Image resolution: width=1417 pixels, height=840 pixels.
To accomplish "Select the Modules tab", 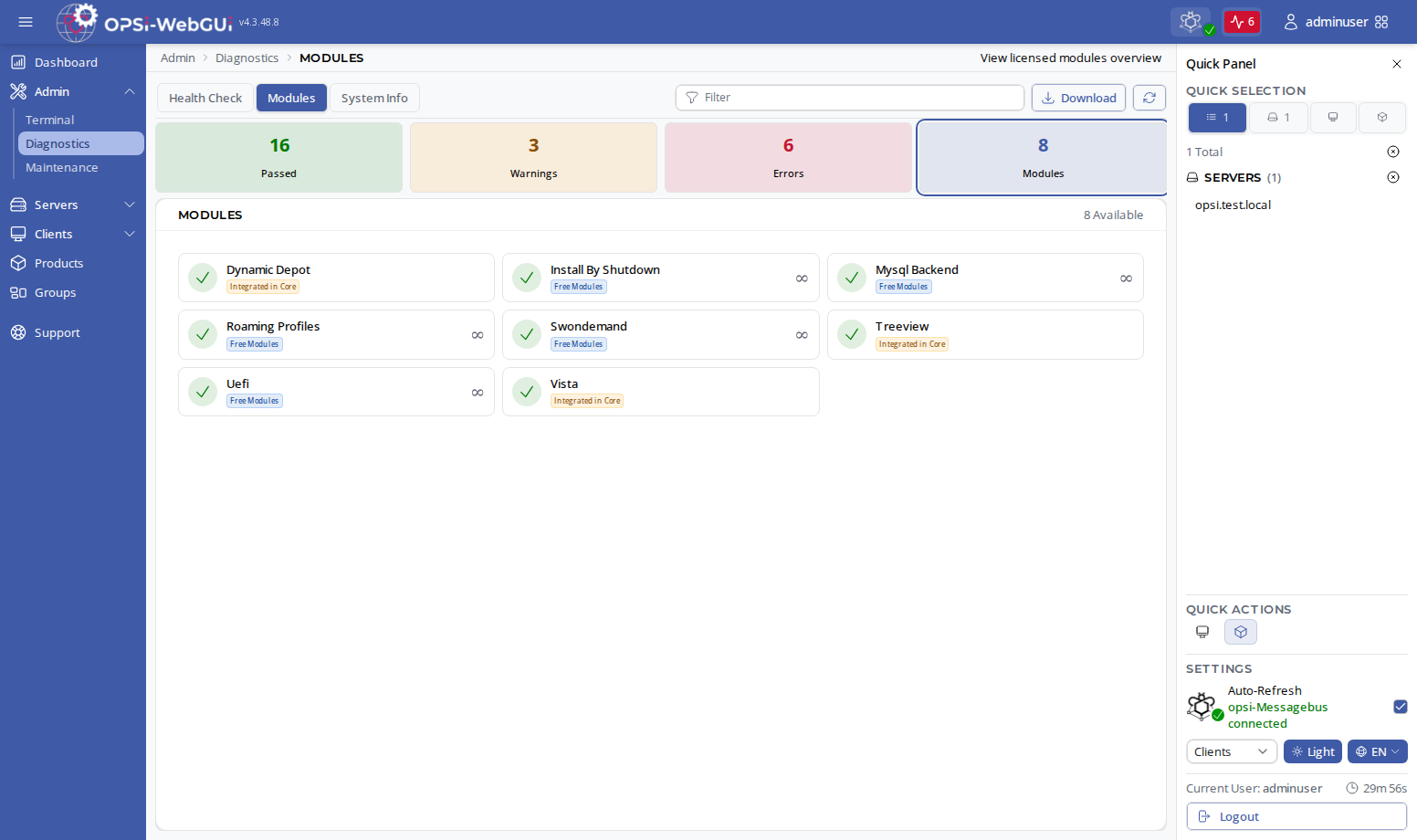I will click(x=291, y=98).
